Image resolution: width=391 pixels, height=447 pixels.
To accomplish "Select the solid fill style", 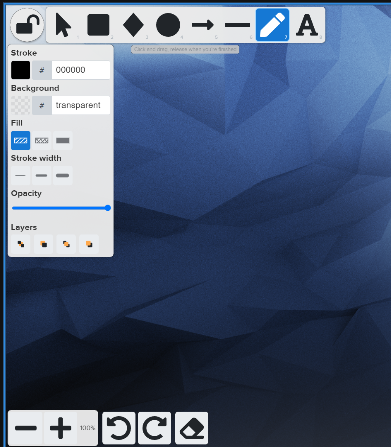I will click(63, 141).
